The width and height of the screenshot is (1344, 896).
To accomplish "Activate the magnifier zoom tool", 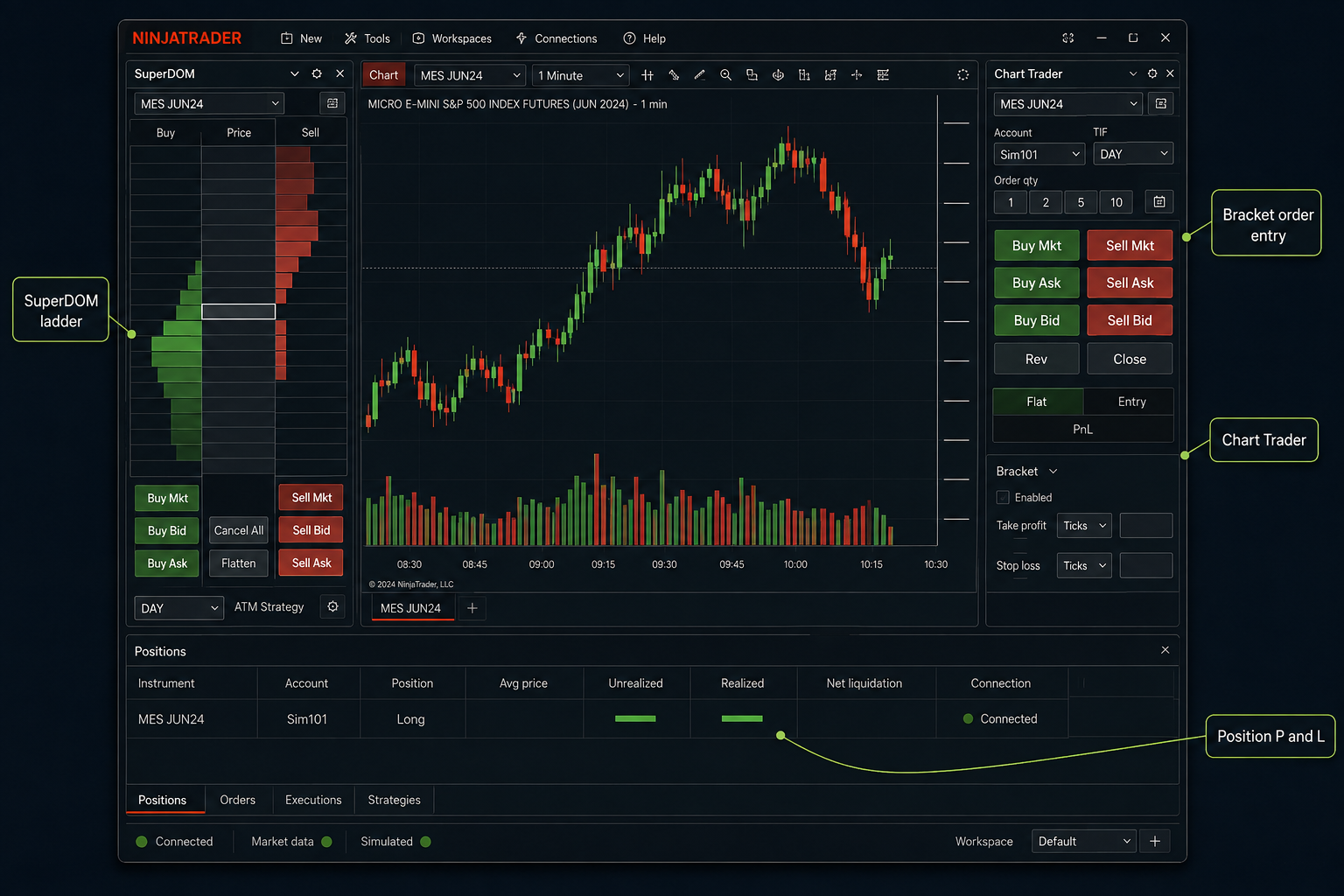I will (x=725, y=75).
